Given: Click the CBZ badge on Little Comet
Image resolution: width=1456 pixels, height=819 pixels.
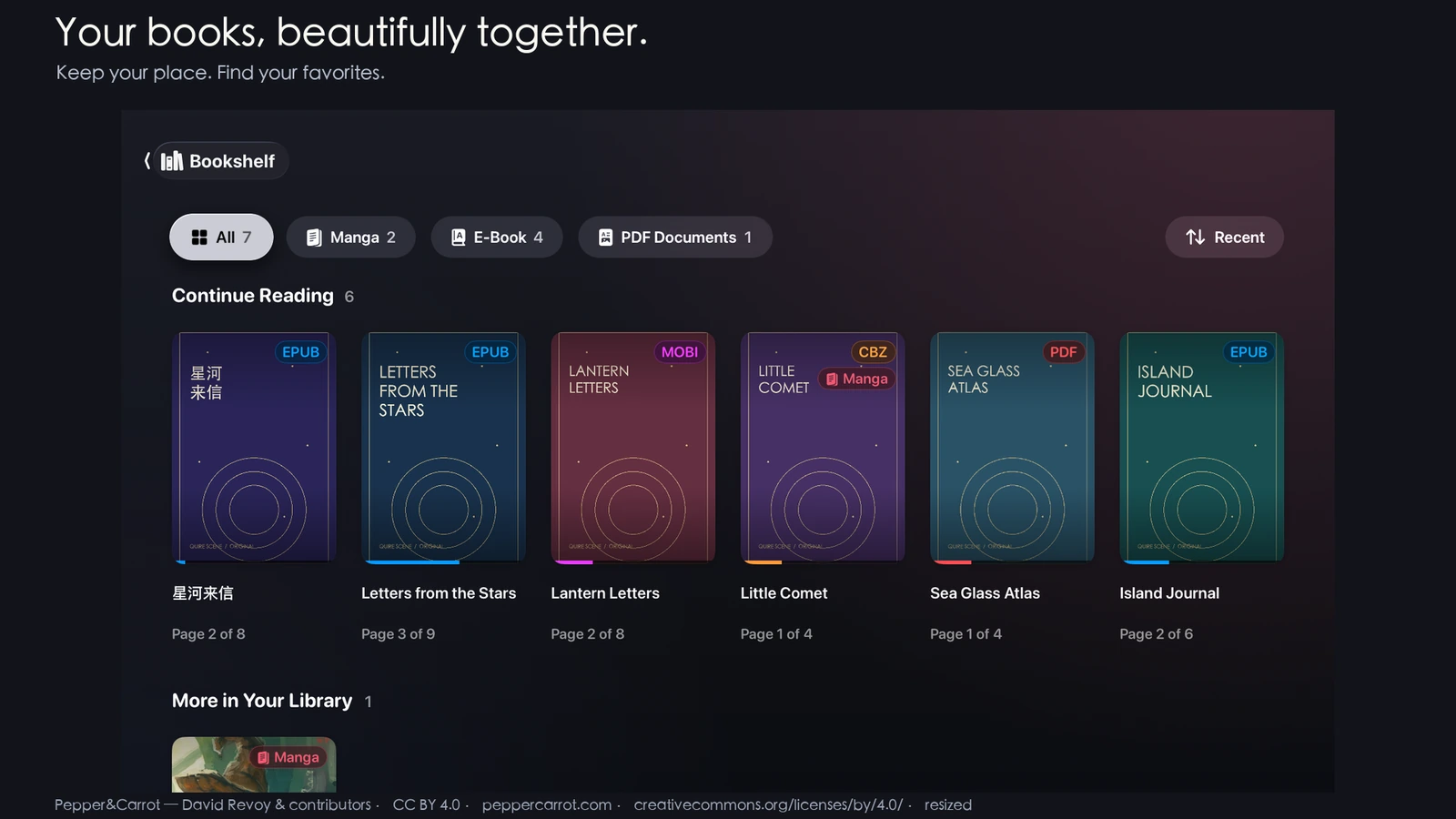Looking at the screenshot, I should click(873, 352).
